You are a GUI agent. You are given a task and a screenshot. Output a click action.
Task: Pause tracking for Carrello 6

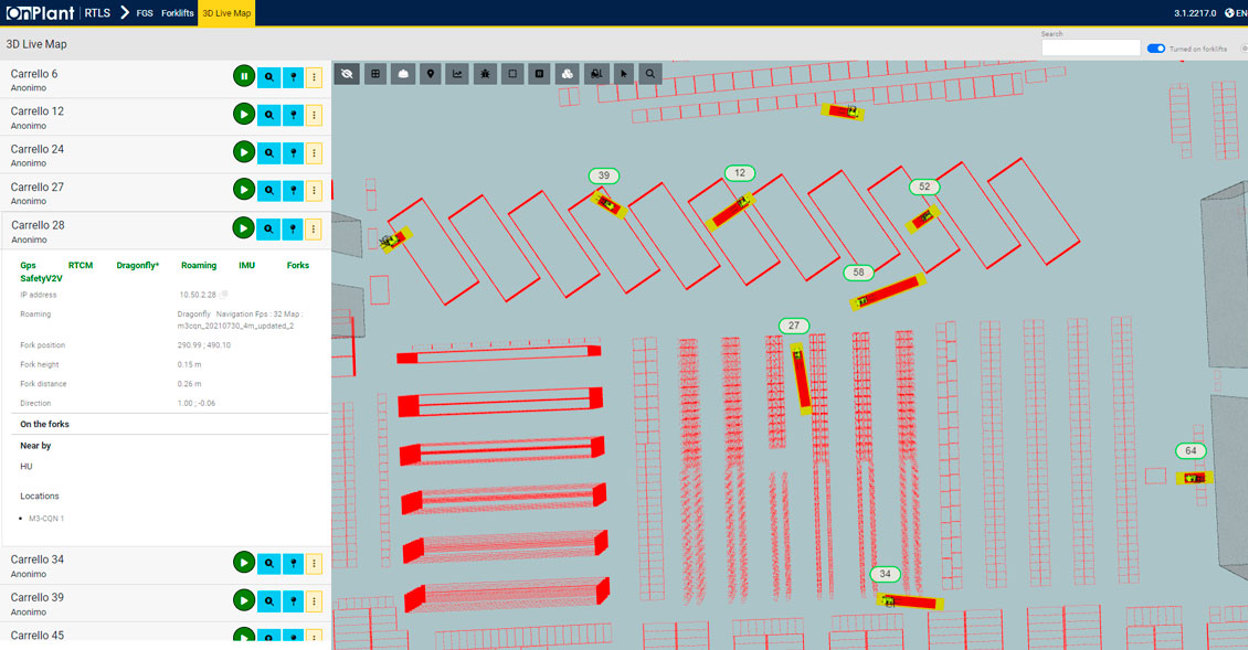coord(243,76)
